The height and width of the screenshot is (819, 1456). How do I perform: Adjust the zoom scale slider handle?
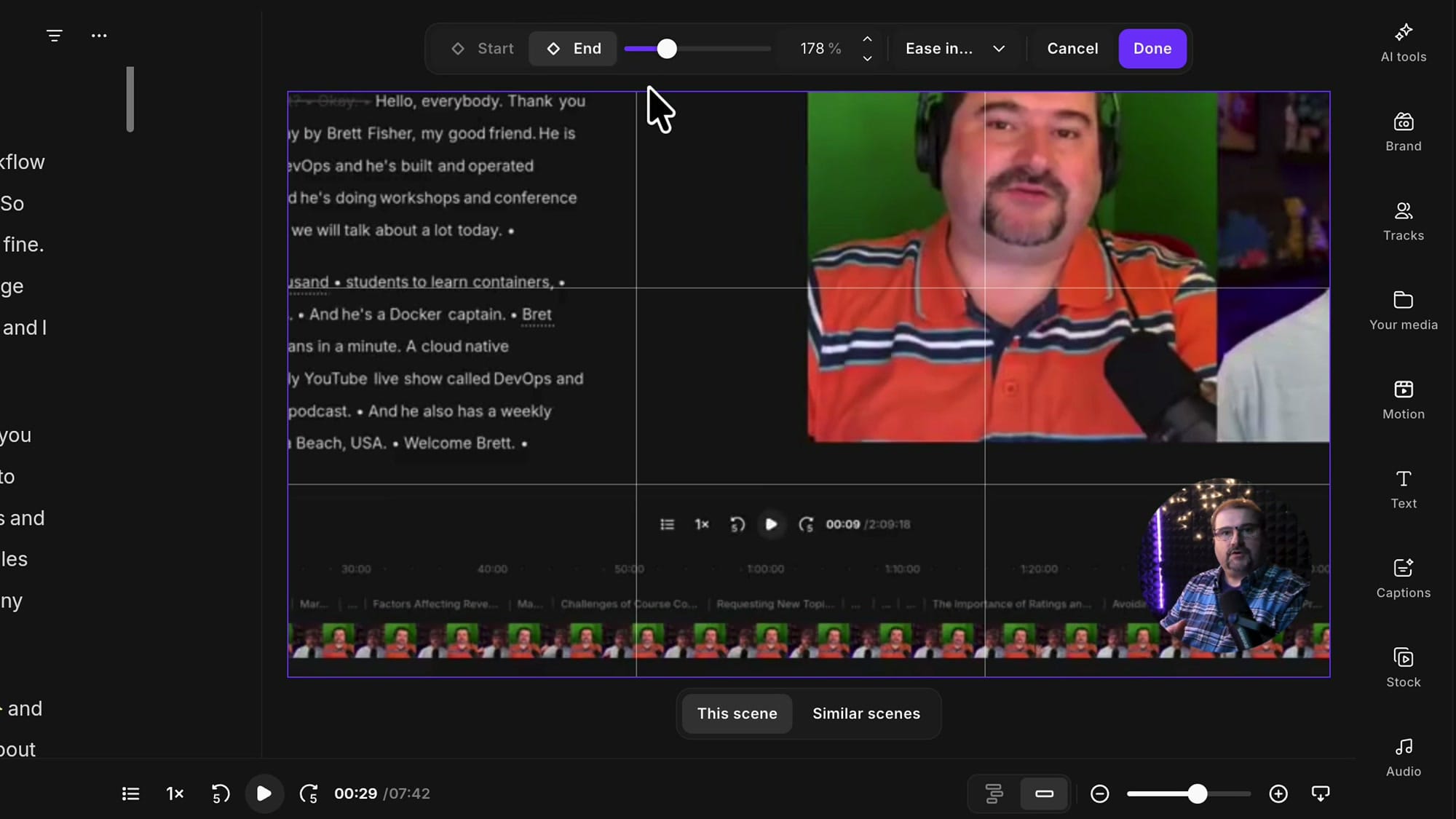coord(667,49)
